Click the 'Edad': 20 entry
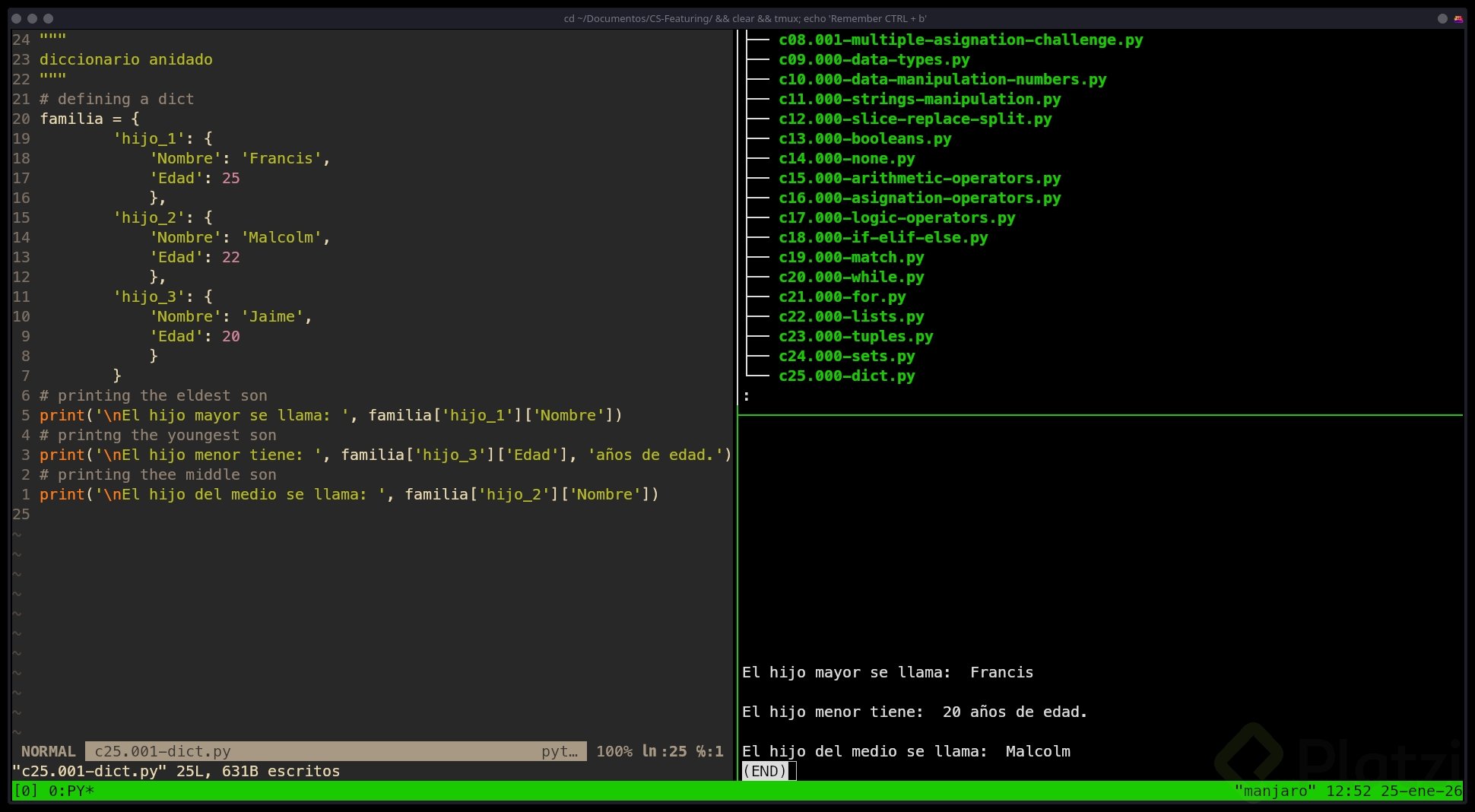 click(x=195, y=336)
